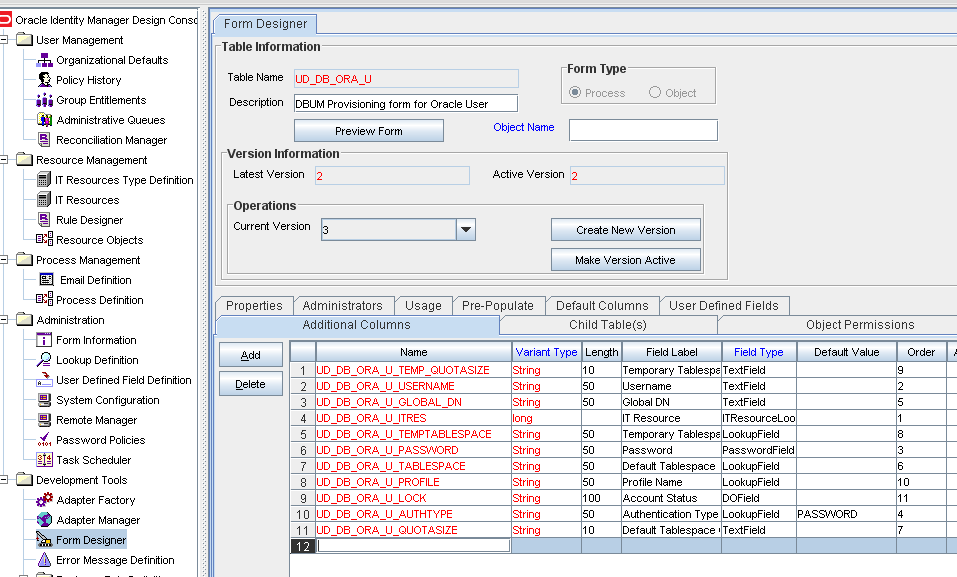Open User Defined Field Definition icon
957x577 pixels.
[45, 380]
